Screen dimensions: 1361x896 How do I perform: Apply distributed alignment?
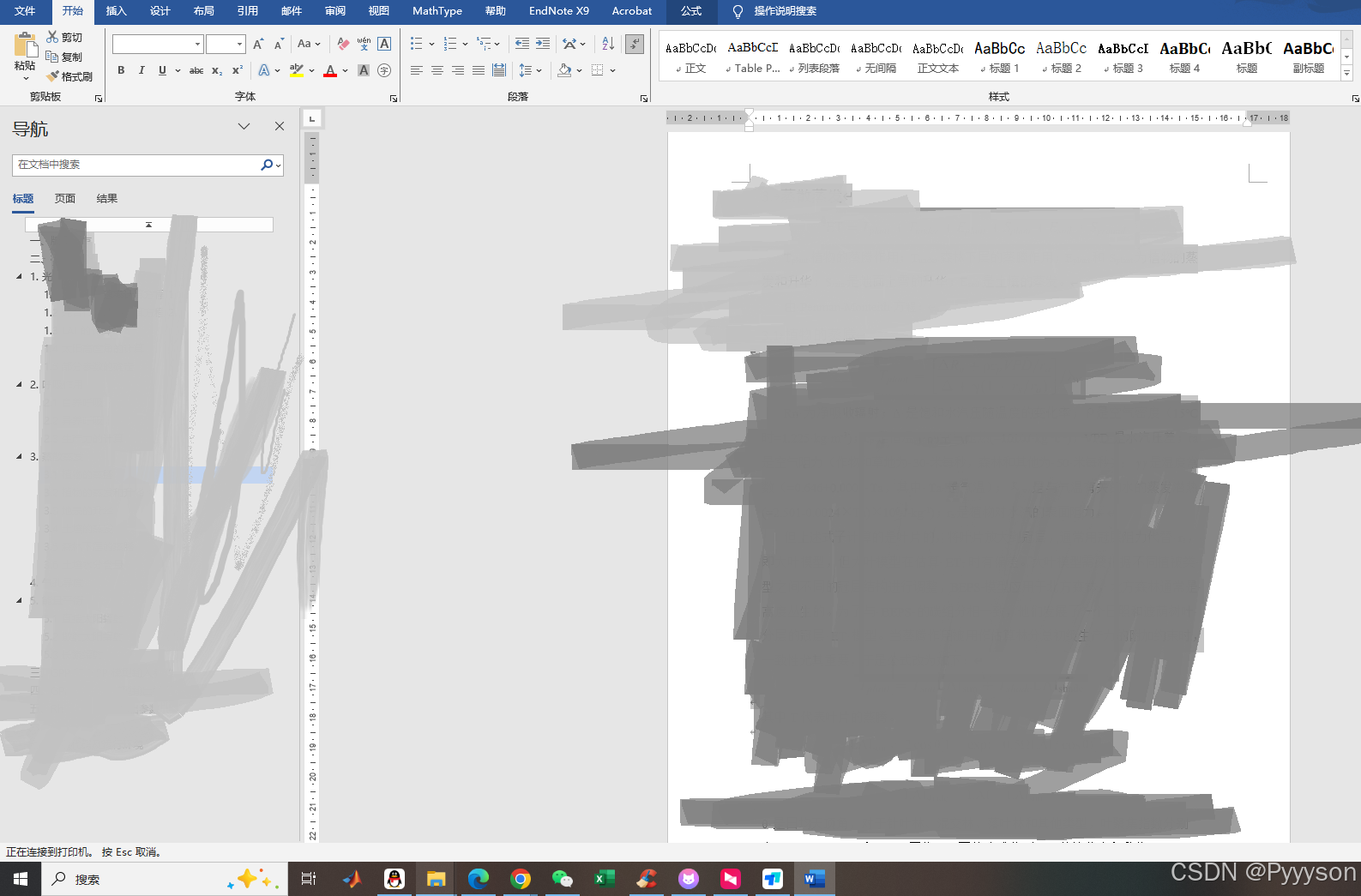click(499, 70)
